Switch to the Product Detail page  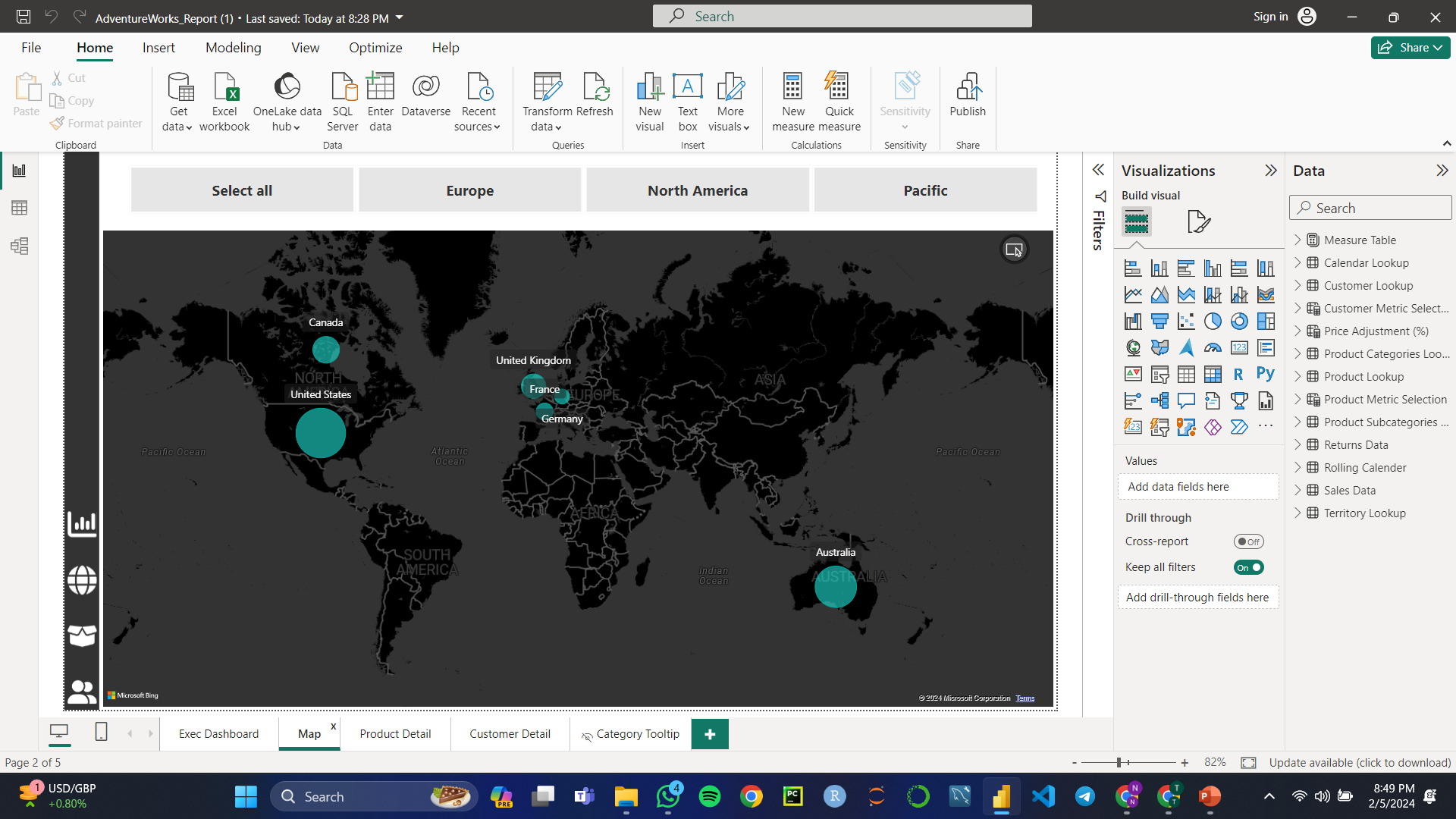click(395, 734)
